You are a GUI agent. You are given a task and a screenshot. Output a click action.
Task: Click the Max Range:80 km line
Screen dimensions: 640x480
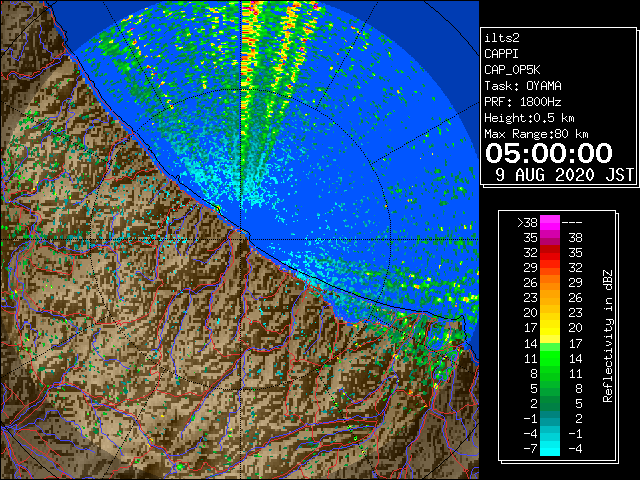pos(536,134)
